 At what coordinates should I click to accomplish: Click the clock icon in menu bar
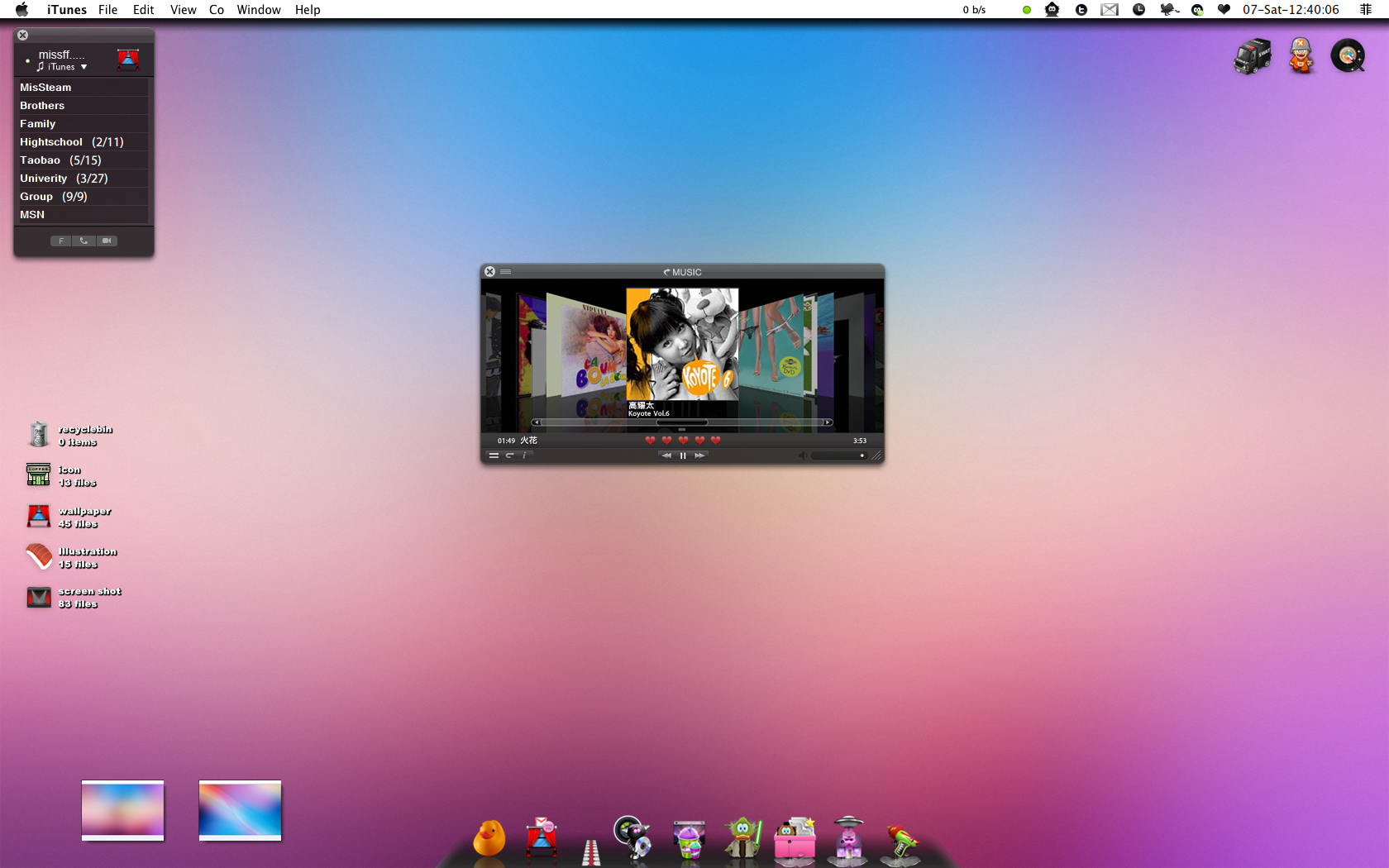pyautogui.click(x=1138, y=10)
